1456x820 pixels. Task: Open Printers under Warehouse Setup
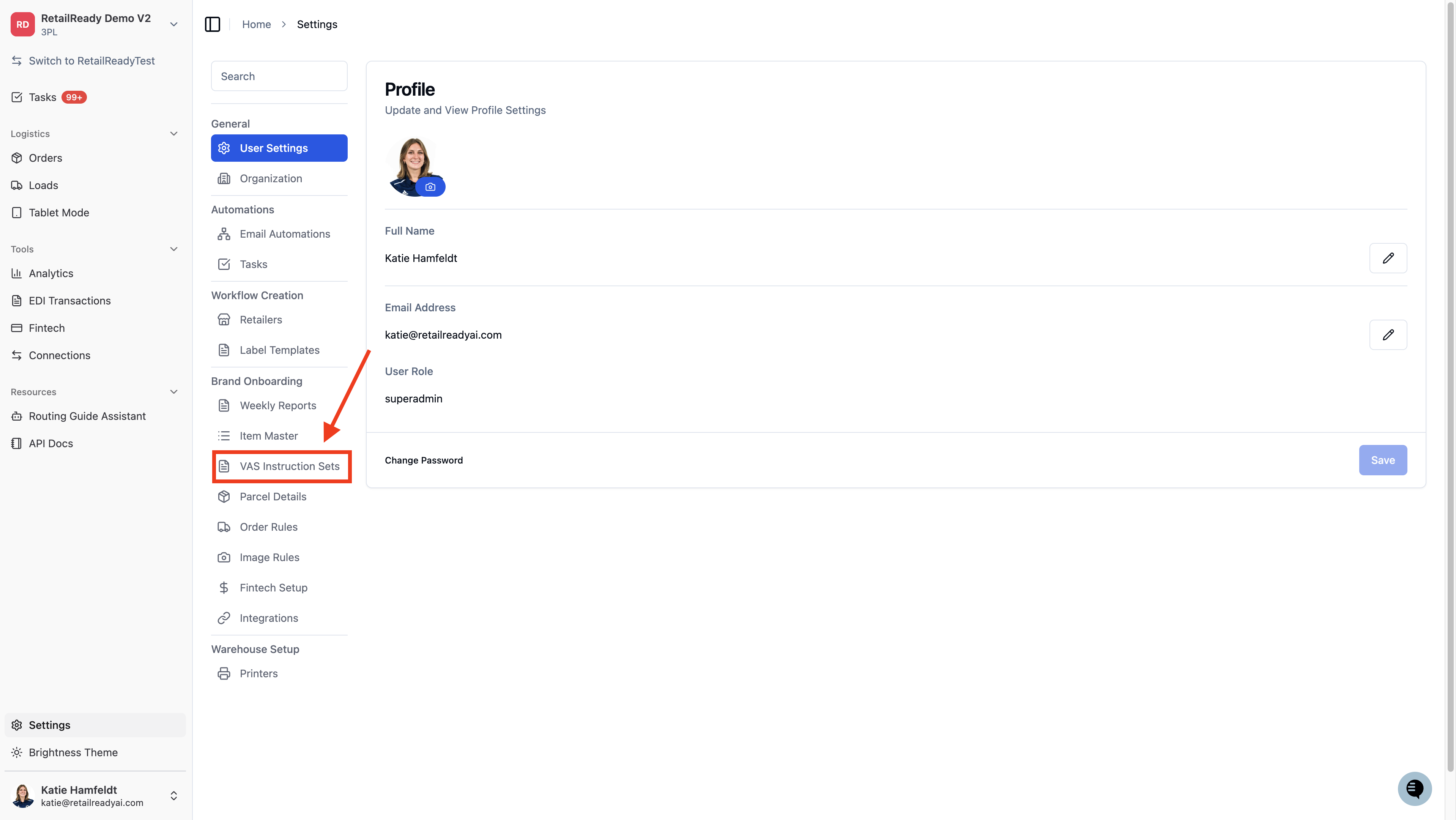[x=279, y=673]
